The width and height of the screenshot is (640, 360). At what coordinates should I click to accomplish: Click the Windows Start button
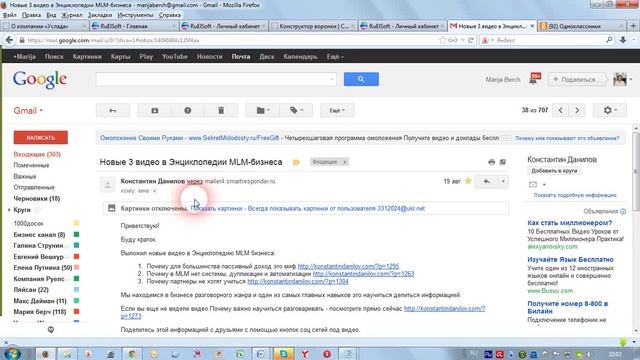click(12, 353)
